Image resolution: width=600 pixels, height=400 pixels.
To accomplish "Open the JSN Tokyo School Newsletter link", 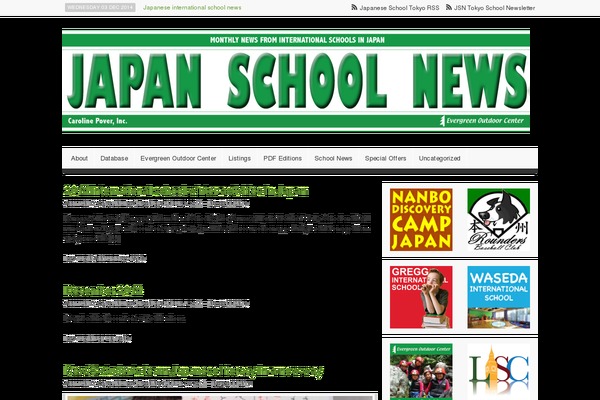I will click(x=494, y=8).
